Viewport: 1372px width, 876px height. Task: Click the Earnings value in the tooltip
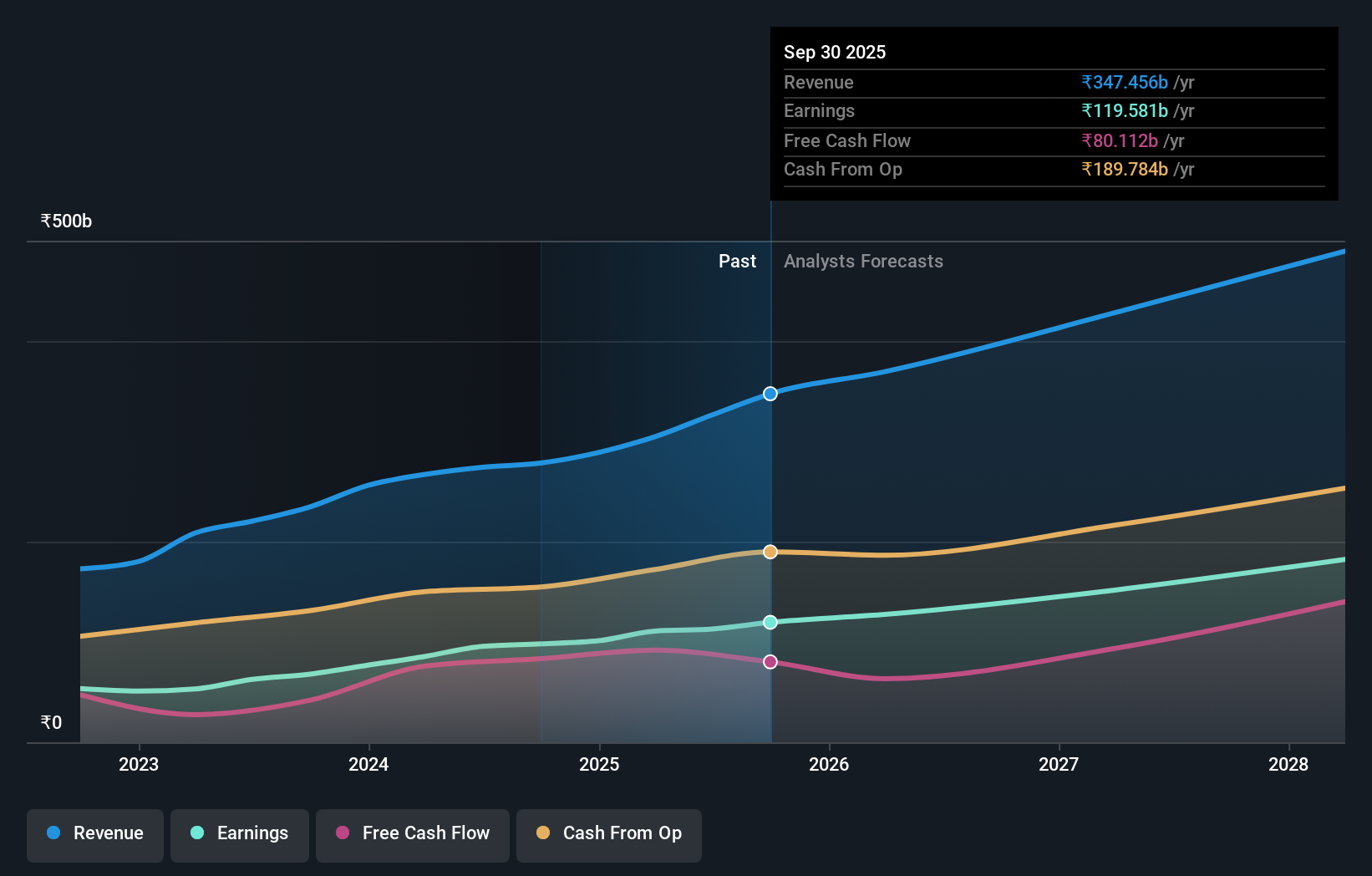click(x=1125, y=111)
